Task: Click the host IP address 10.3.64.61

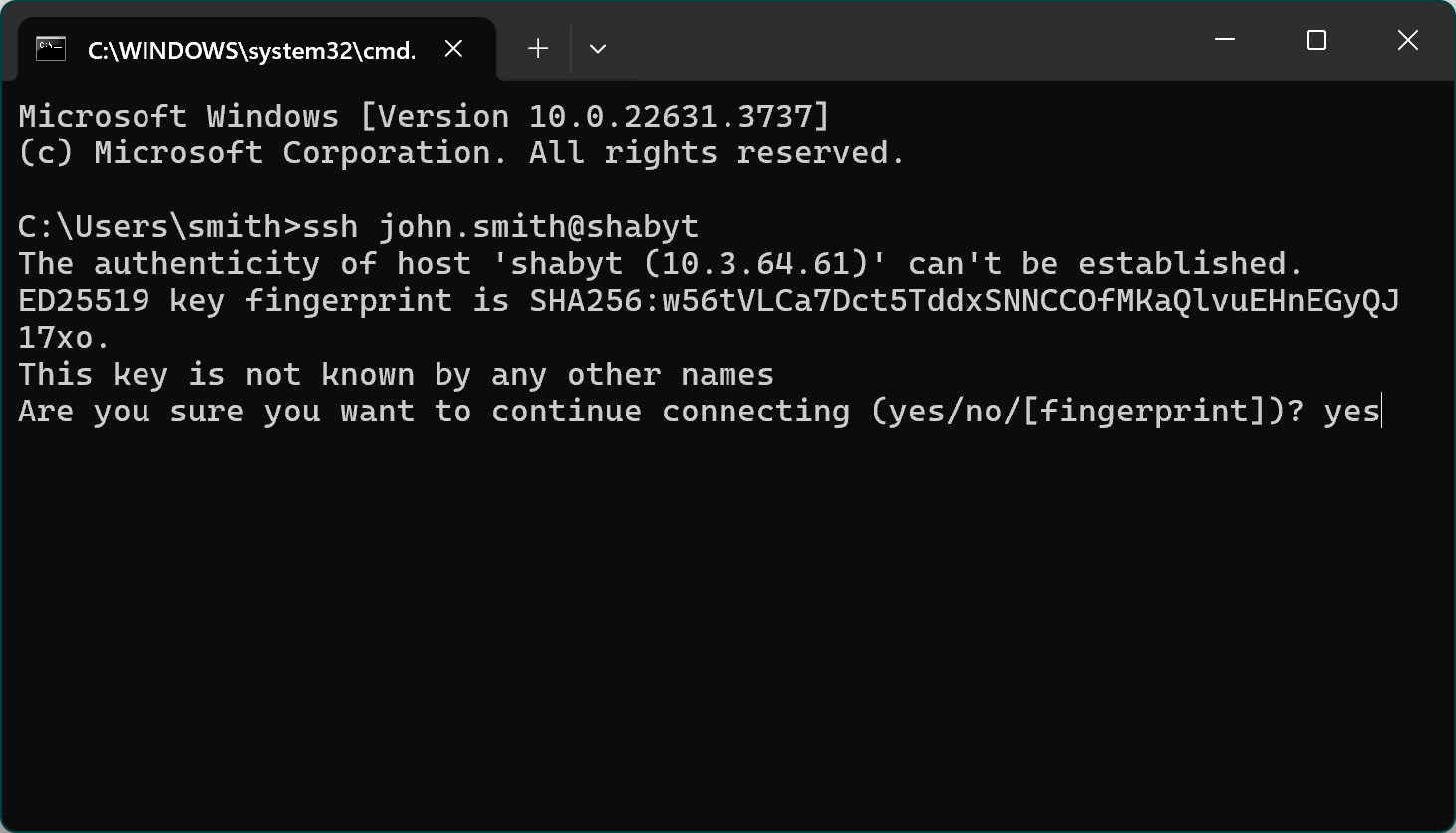Action: tap(756, 264)
